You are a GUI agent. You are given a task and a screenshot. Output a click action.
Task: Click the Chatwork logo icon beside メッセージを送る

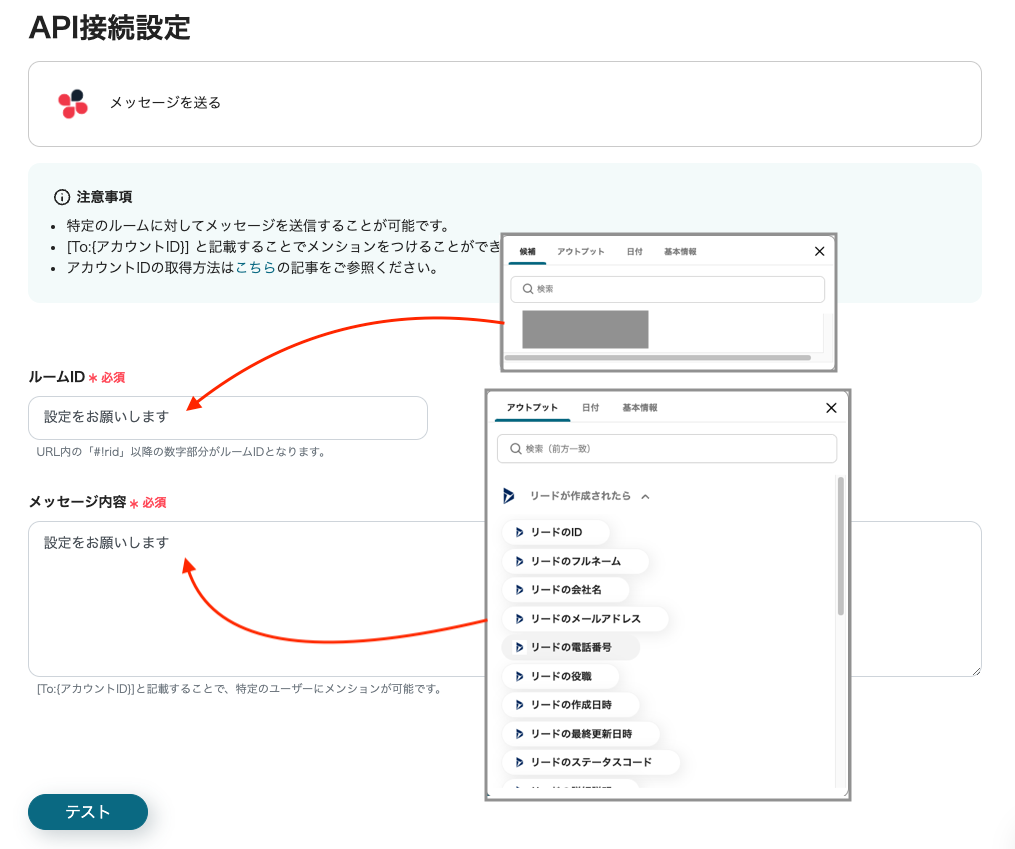72,103
